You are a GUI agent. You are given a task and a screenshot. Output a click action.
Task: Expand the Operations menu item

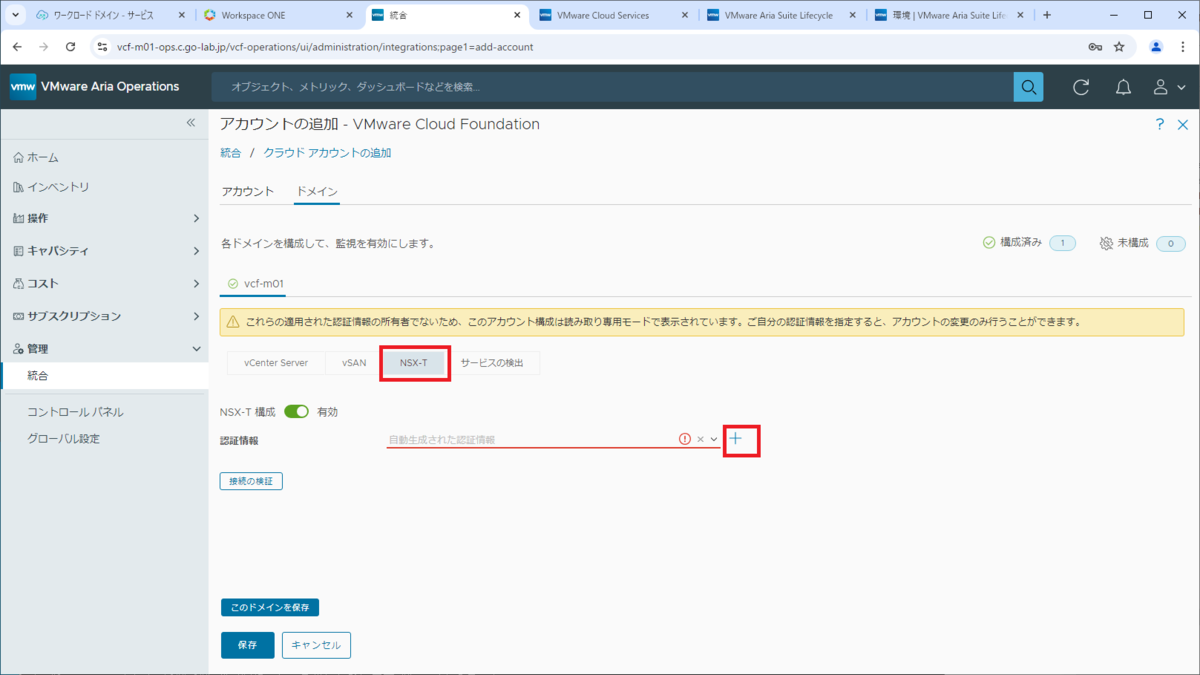104,218
